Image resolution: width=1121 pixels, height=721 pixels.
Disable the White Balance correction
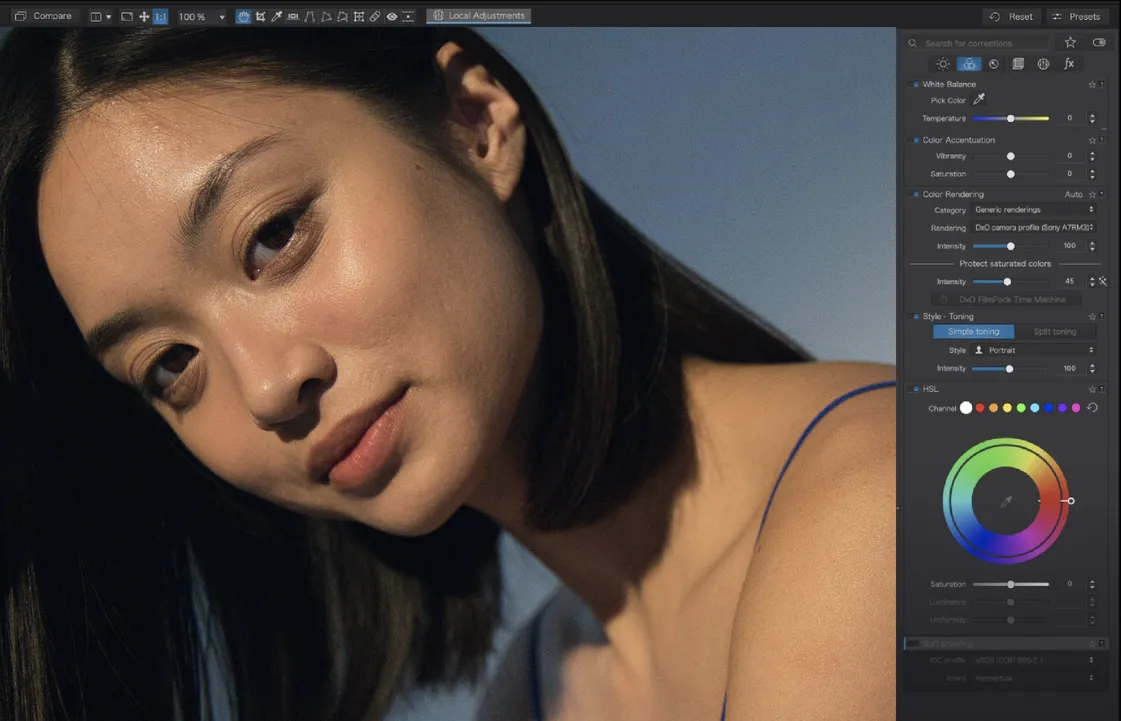(x=915, y=85)
